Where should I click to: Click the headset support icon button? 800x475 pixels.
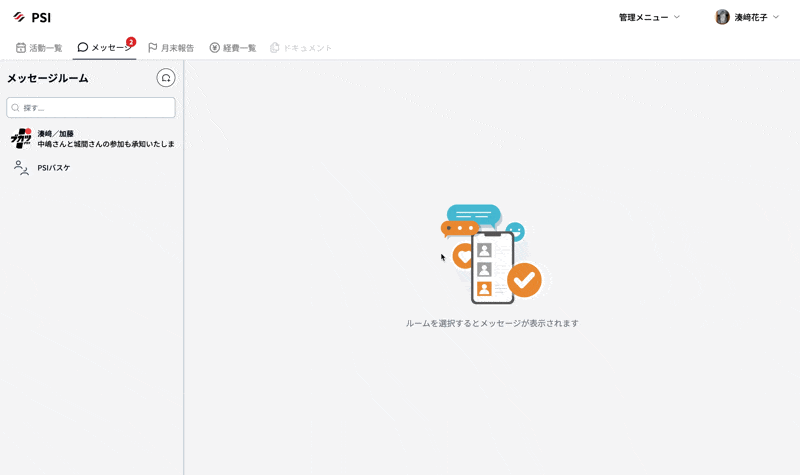(166, 78)
